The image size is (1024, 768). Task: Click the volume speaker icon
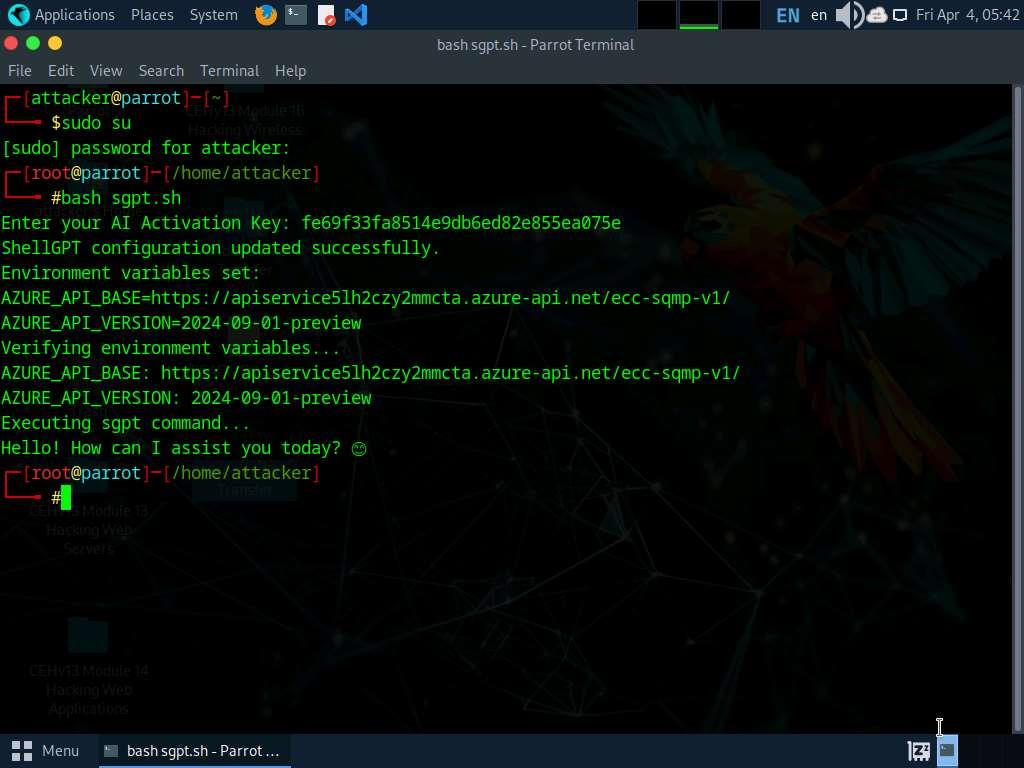pyautogui.click(x=848, y=15)
